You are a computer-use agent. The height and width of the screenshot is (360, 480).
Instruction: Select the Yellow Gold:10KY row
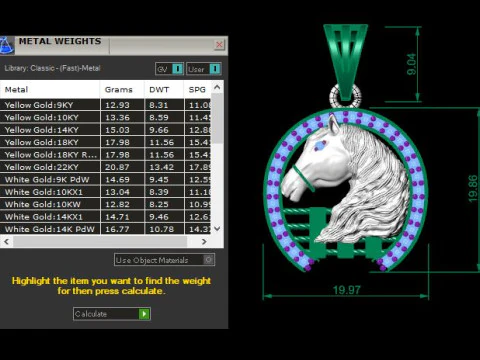105,117
